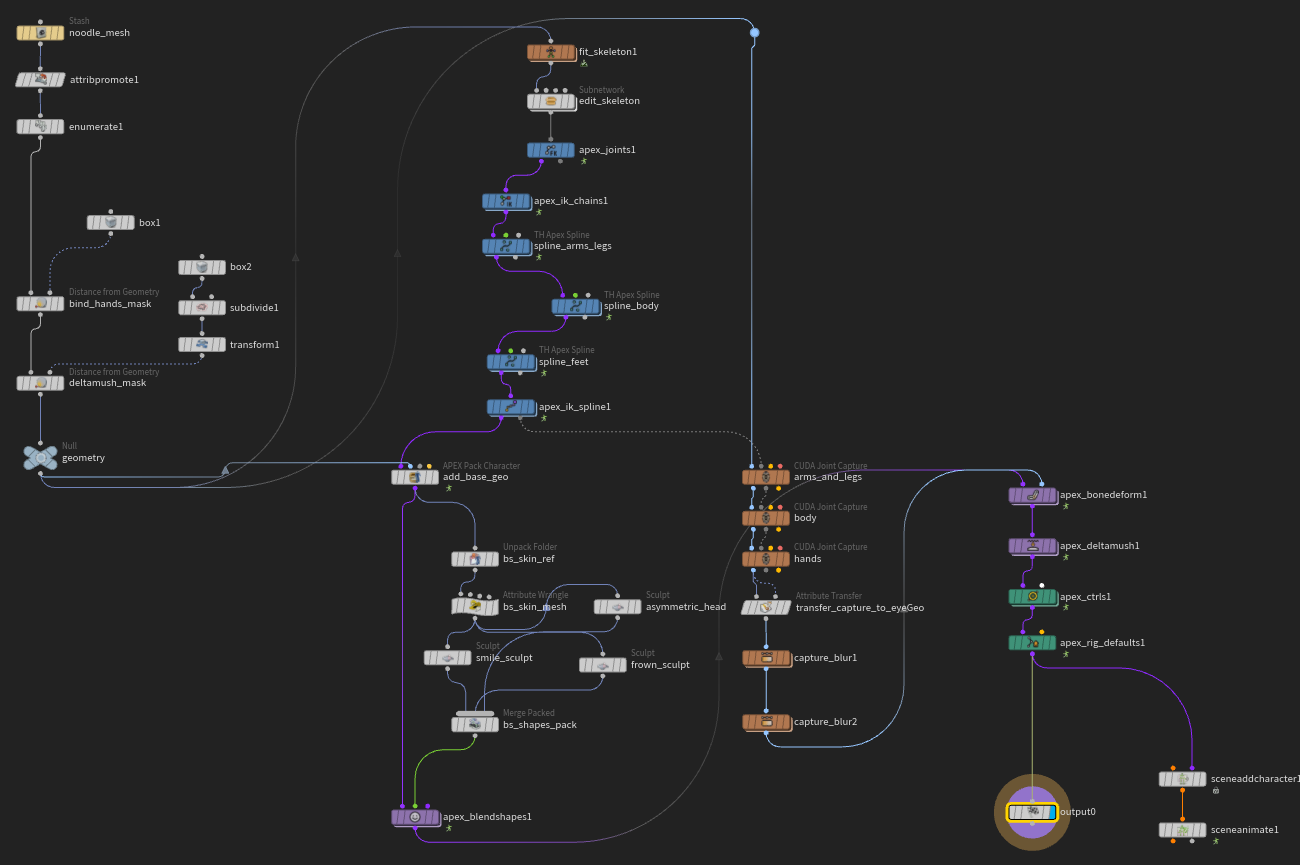1300x865 pixels.
Task: Click the fit_skeleton1 node icon
Action: [551, 52]
